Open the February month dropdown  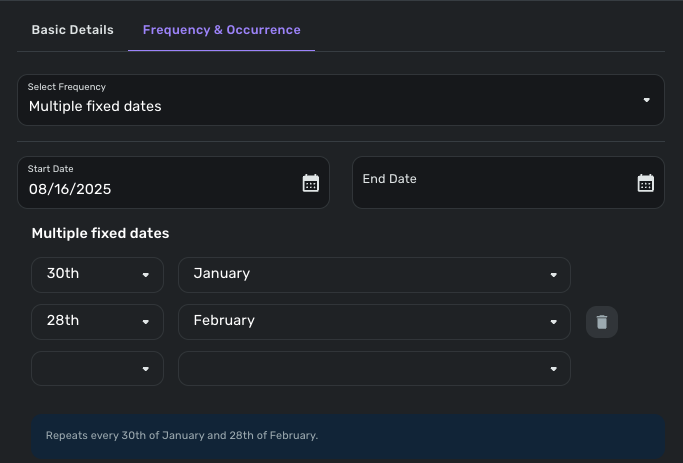coord(360,322)
